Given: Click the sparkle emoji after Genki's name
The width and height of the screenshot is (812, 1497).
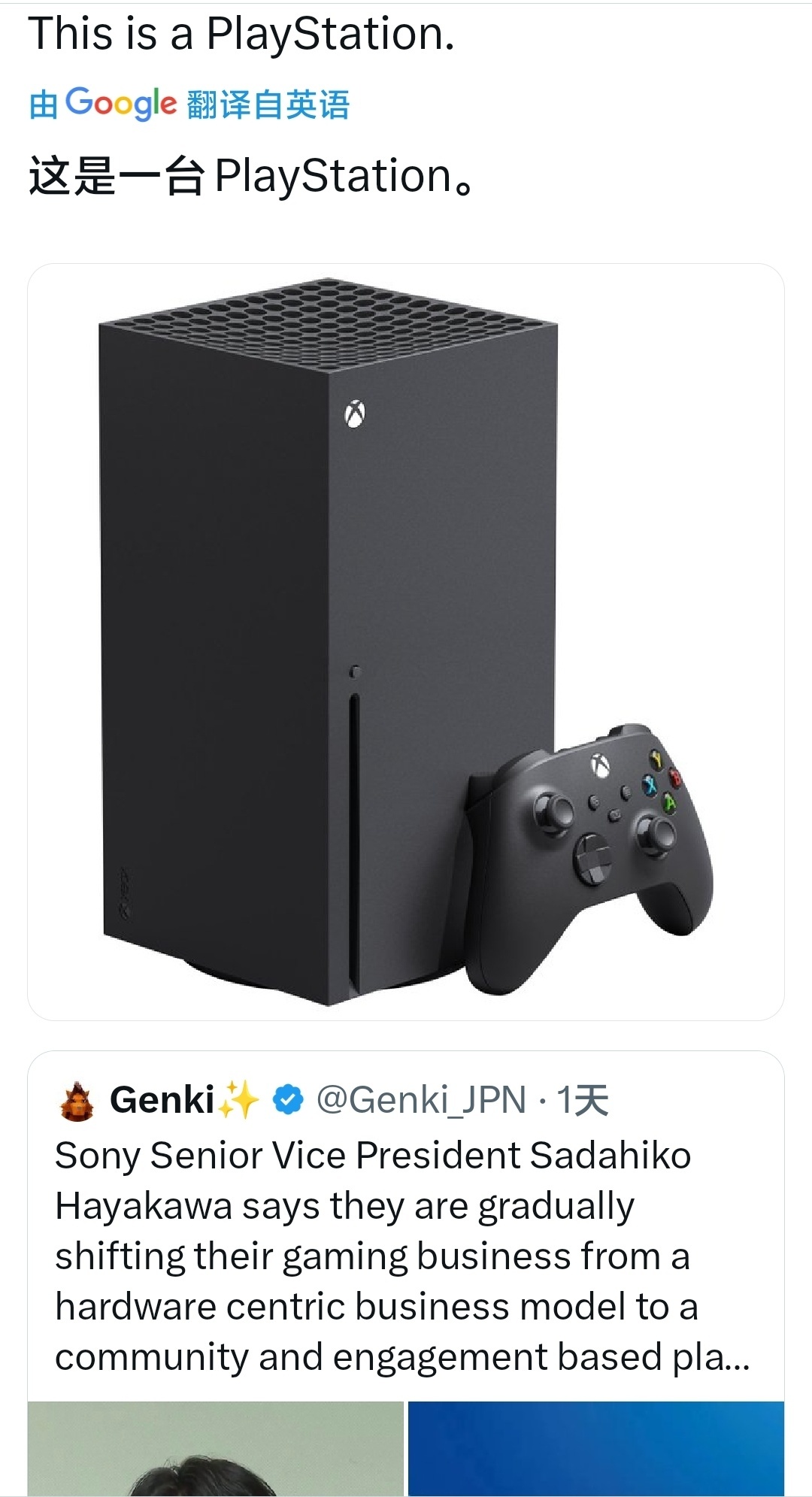Looking at the screenshot, I should tap(238, 1100).
